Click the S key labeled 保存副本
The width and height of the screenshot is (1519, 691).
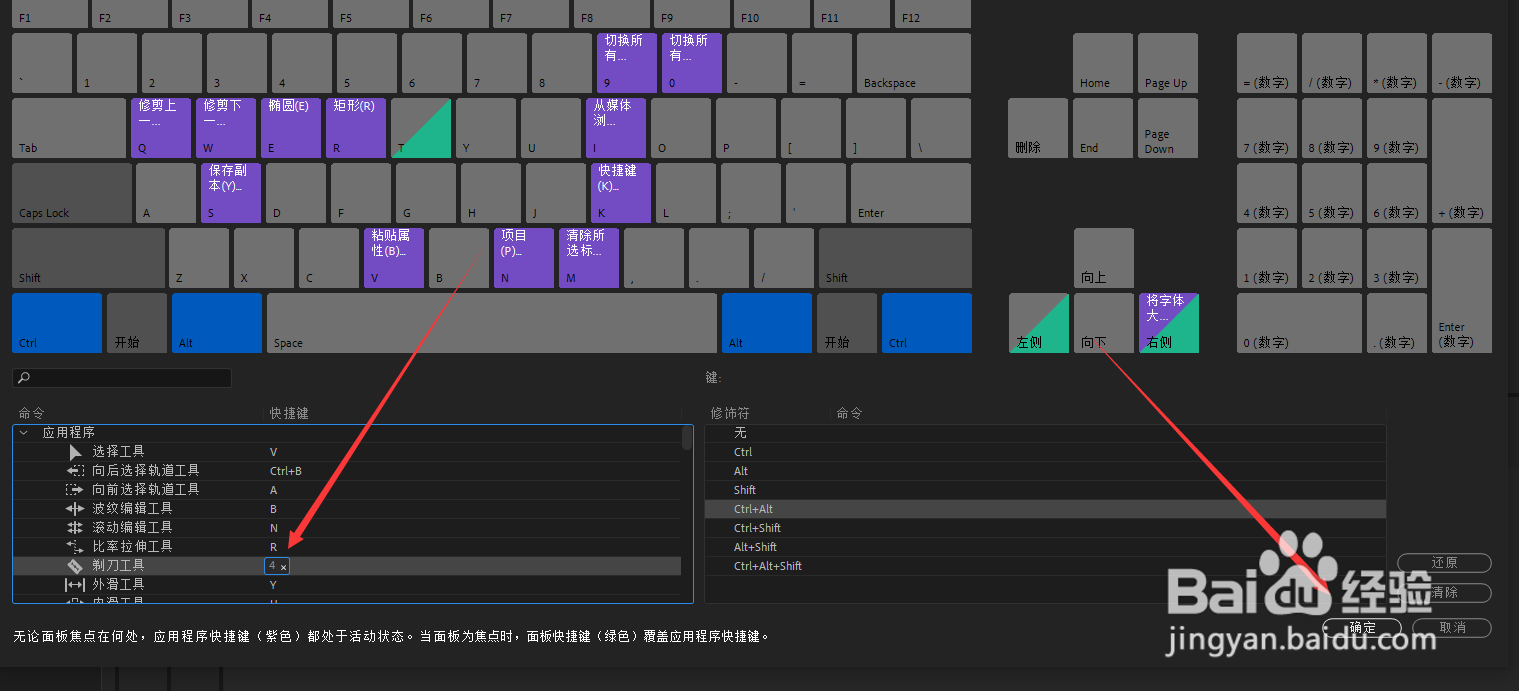(231, 193)
